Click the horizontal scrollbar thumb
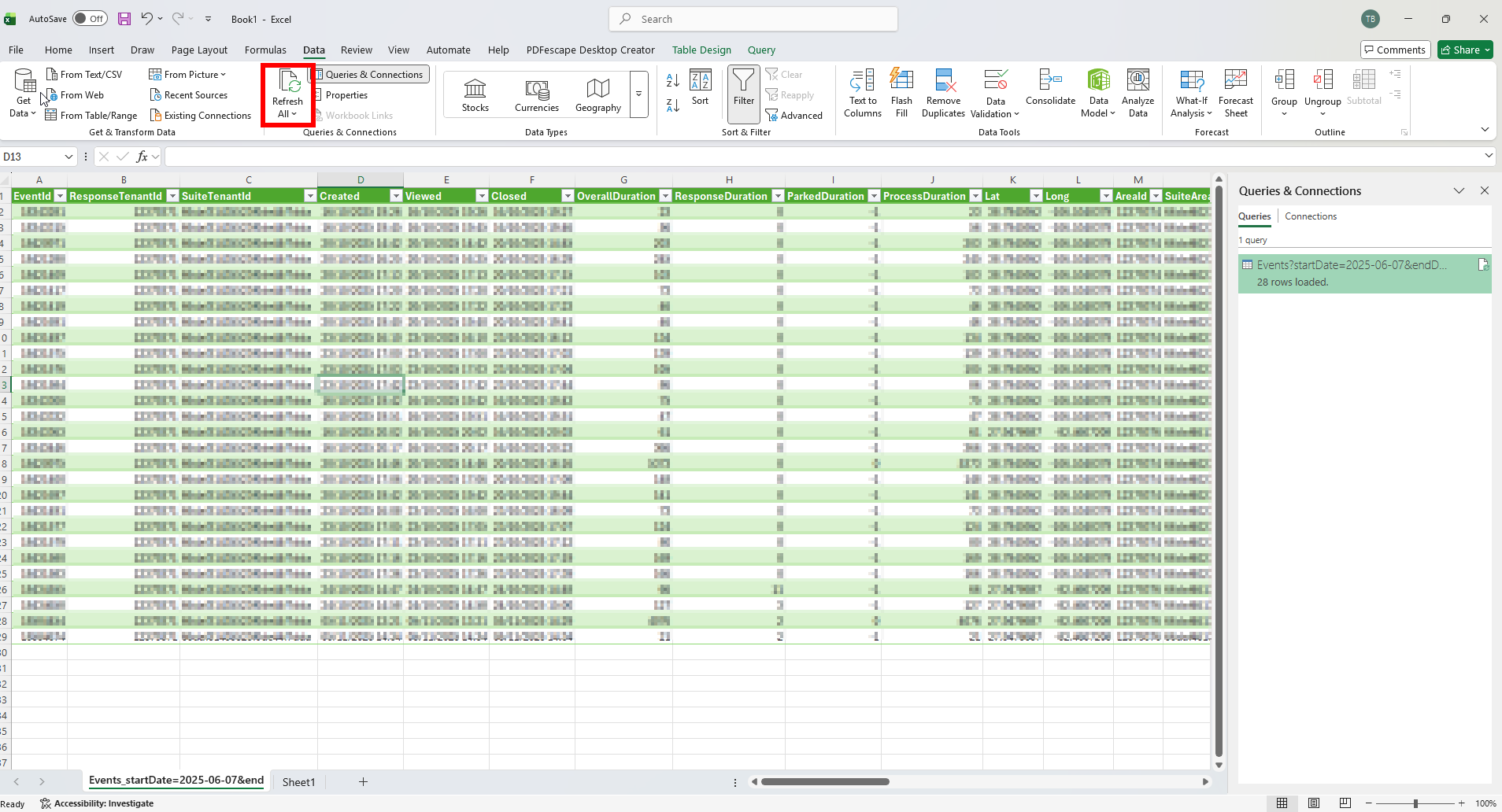This screenshot has width=1502, height=812. pos(825,781)
